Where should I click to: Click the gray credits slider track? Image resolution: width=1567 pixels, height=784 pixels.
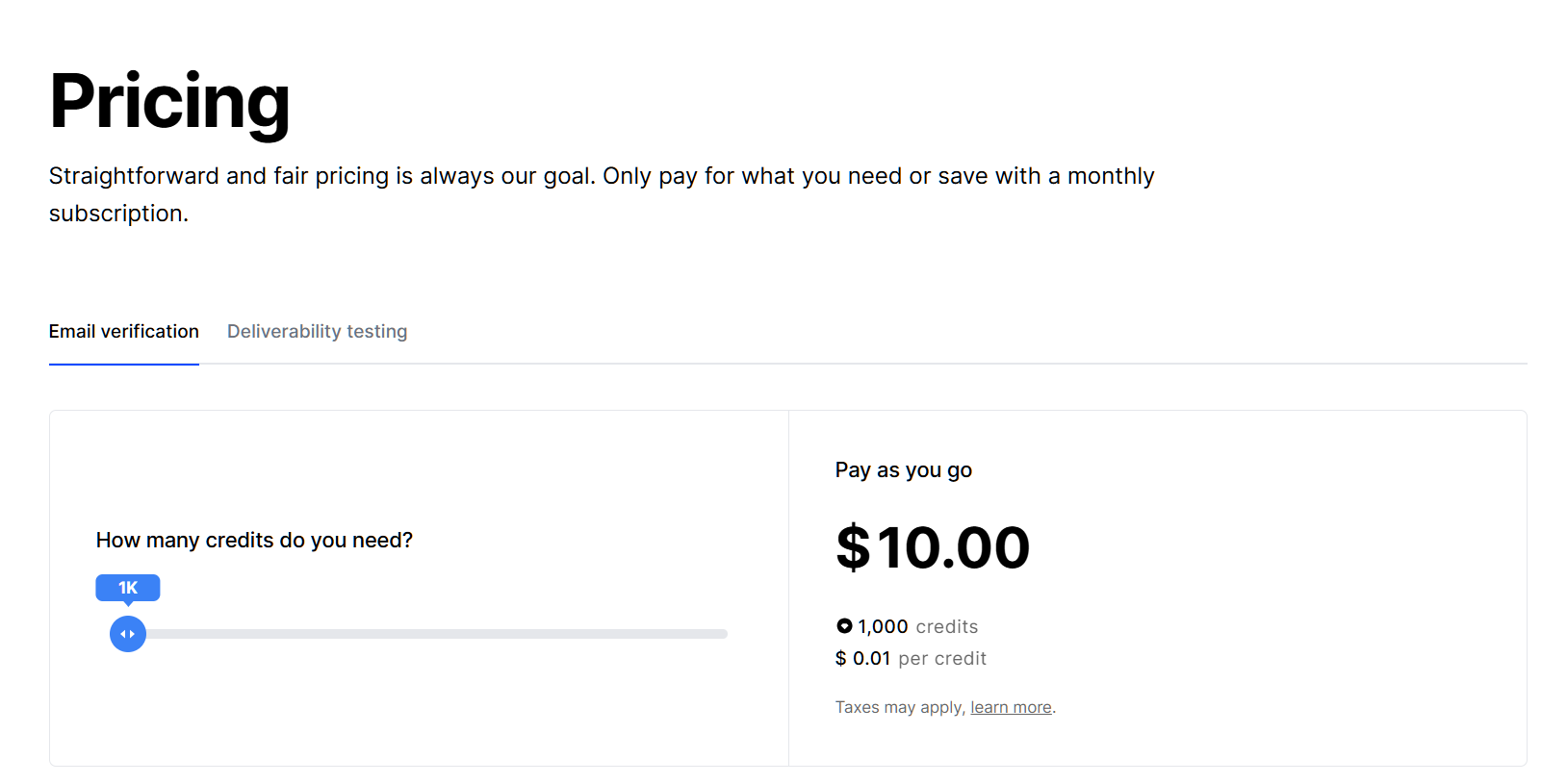(433, 634)
